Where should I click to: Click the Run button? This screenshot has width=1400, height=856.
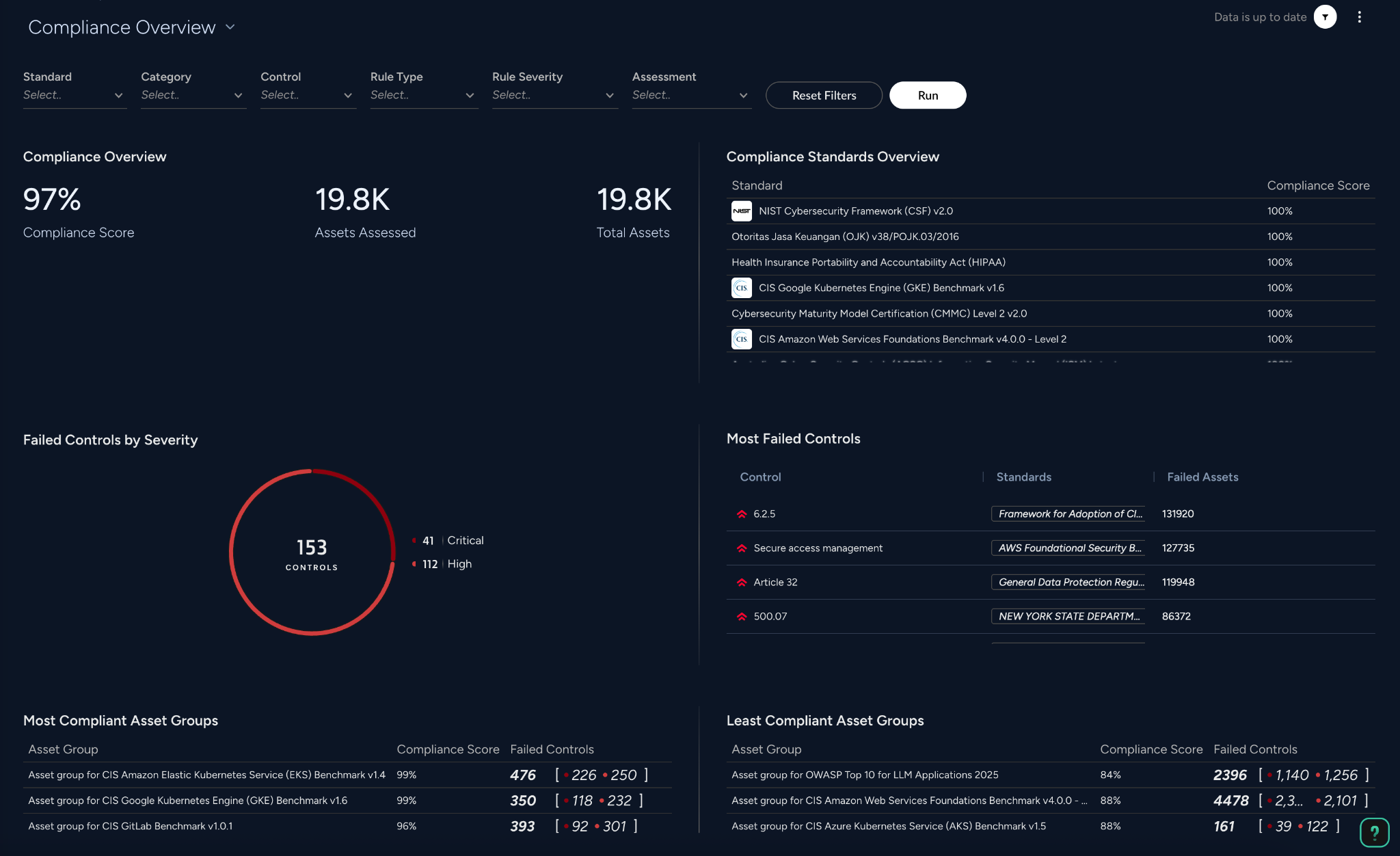coord(928,96)
